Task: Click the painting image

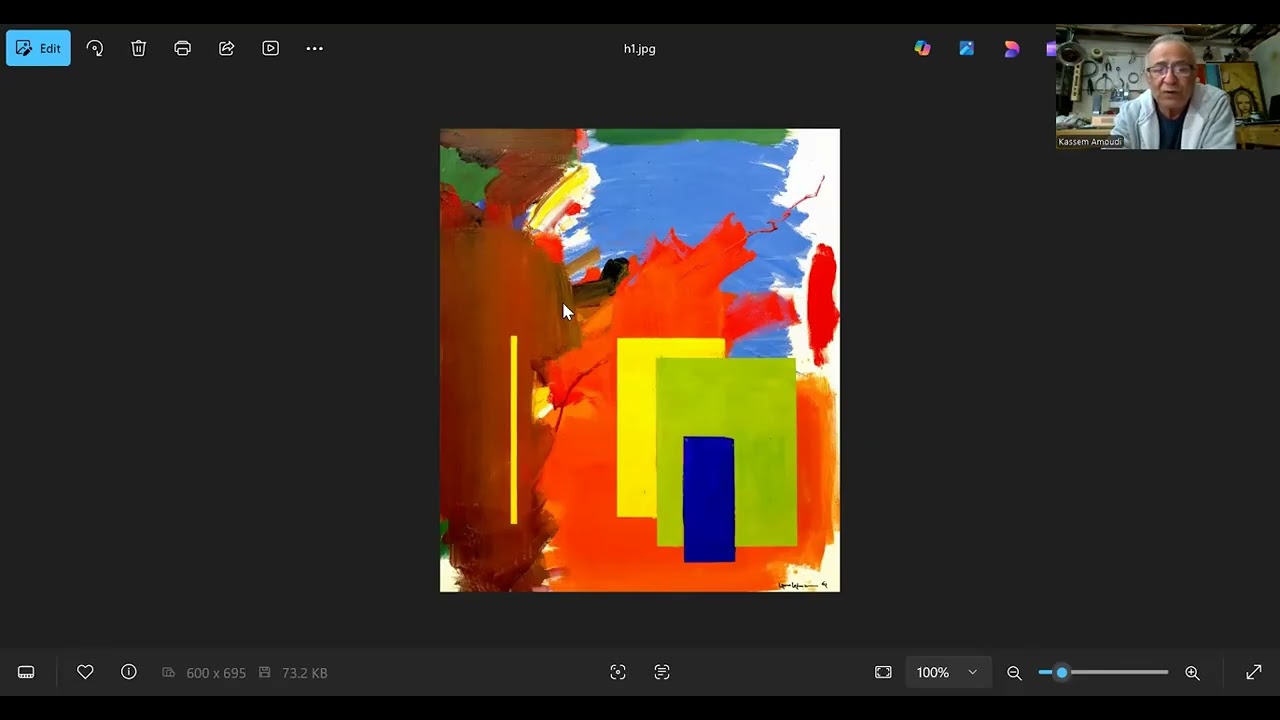Action: pos(640,360)
